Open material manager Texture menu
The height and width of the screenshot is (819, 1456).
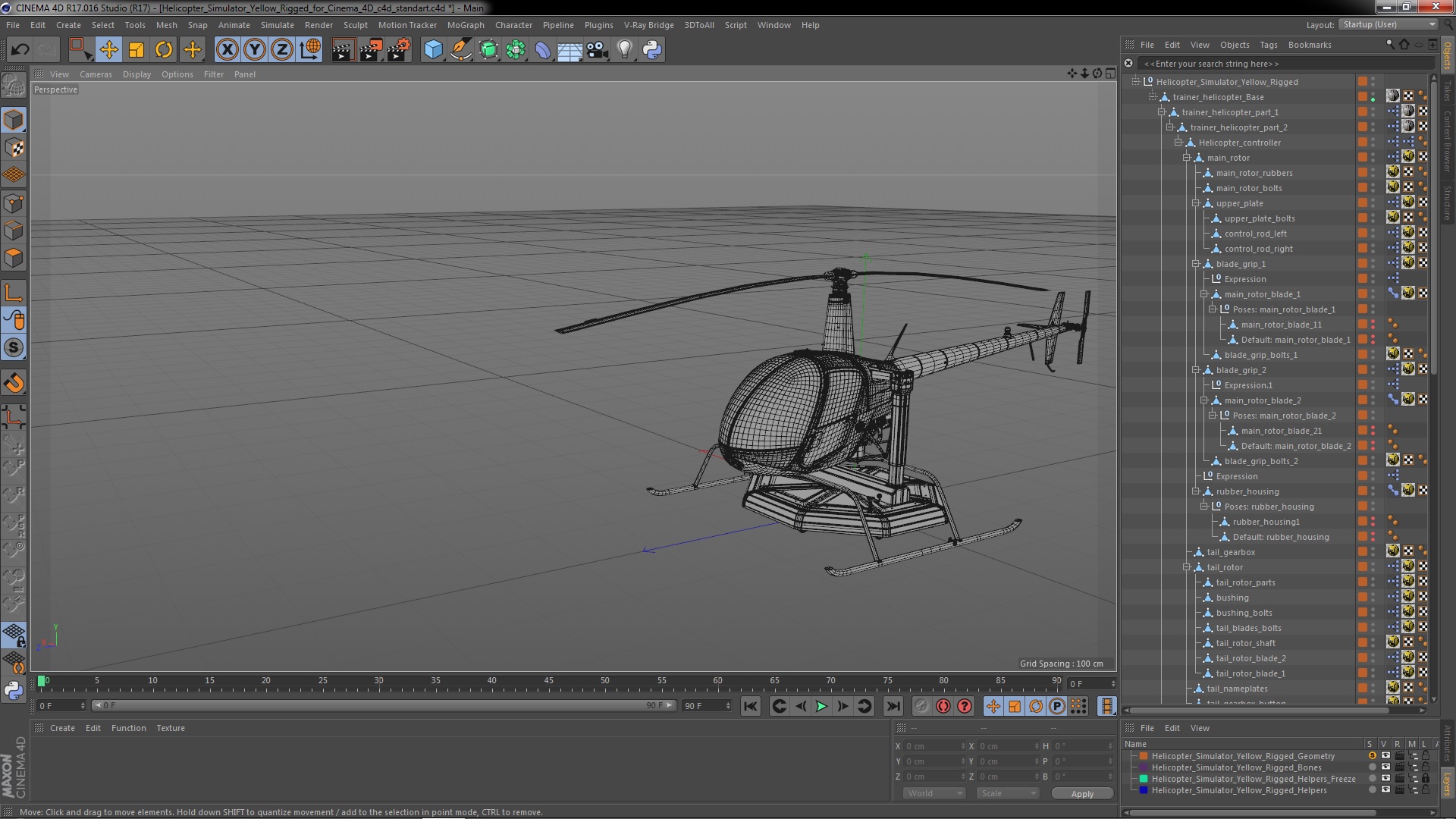(x=171, y=728)
